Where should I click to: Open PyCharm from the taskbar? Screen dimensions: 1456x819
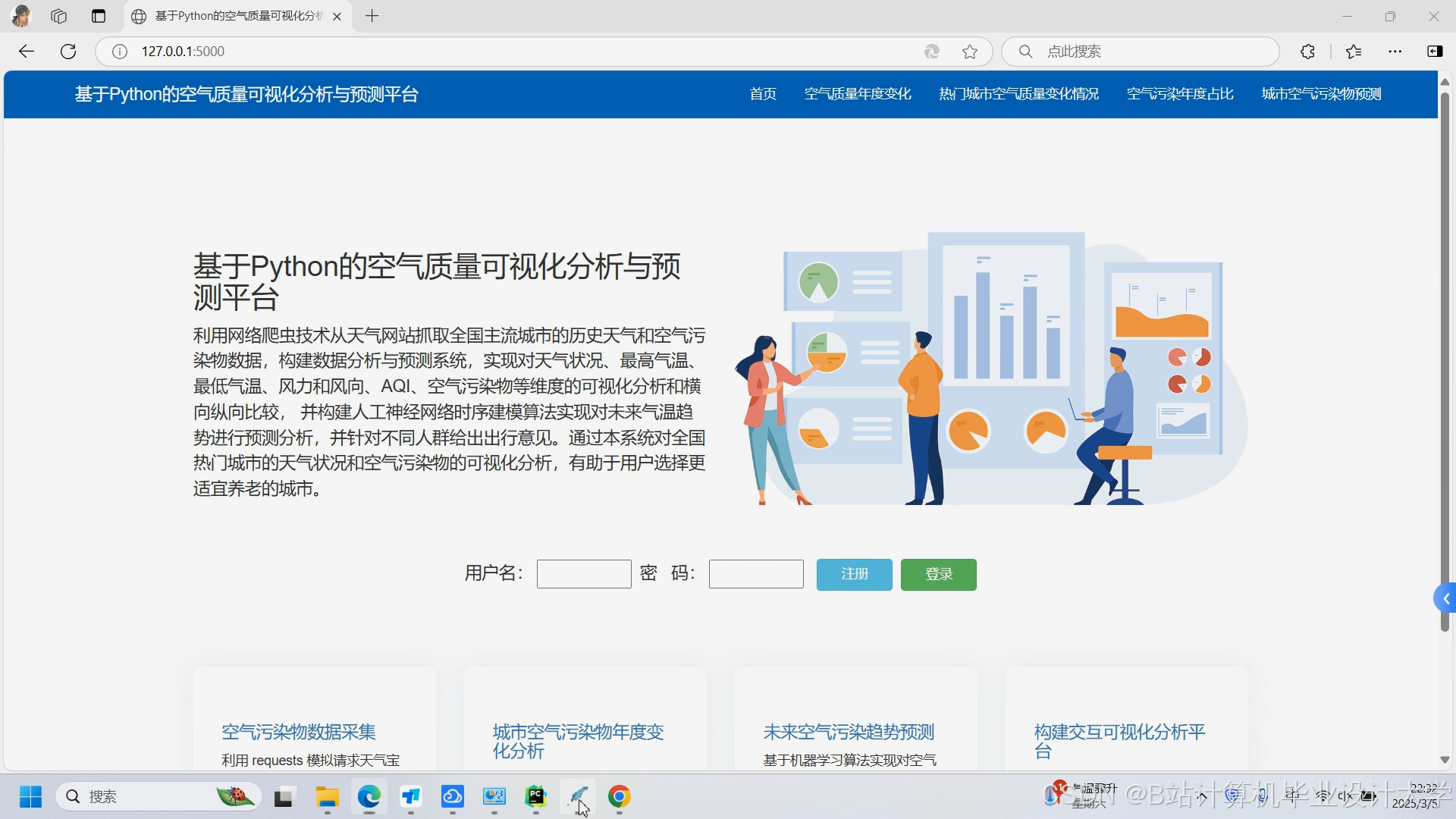click(536, 797)
